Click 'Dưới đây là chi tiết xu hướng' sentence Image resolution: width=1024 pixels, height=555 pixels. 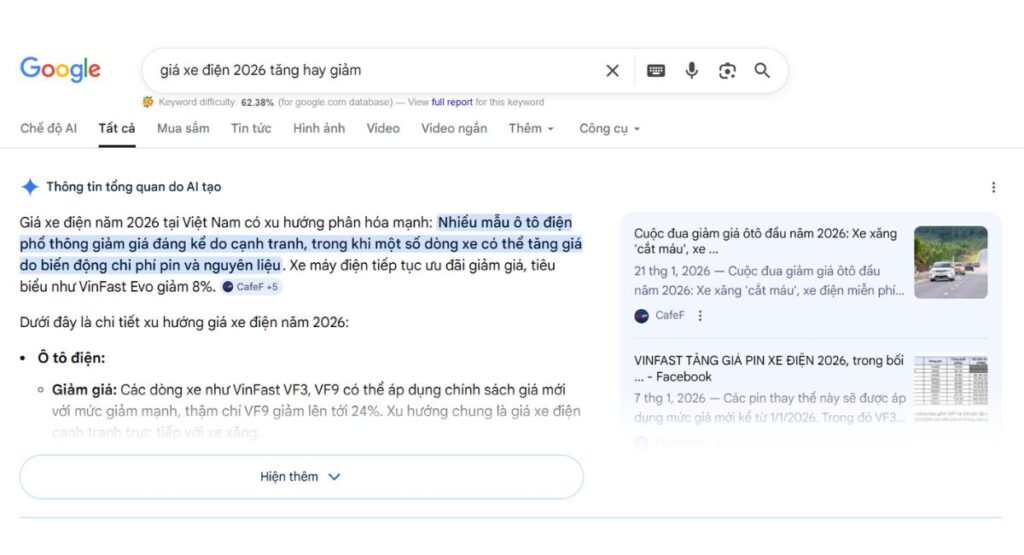tap(184, 322)
